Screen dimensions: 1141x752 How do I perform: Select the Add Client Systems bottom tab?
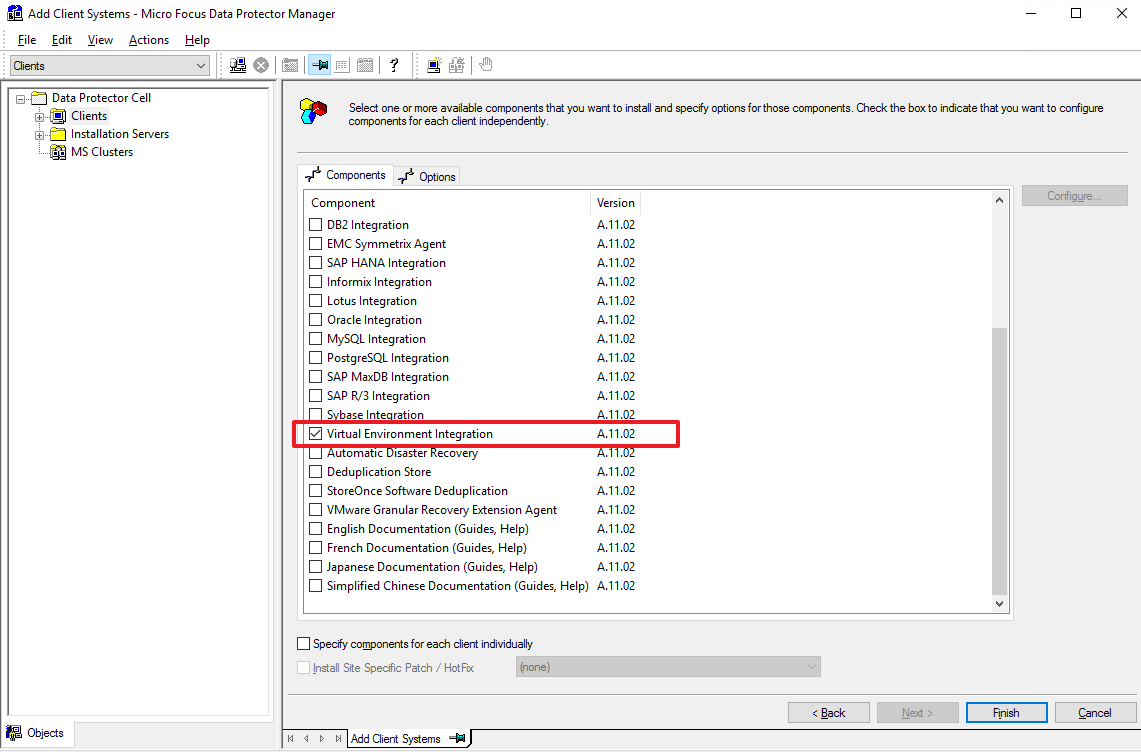(409, 738)
